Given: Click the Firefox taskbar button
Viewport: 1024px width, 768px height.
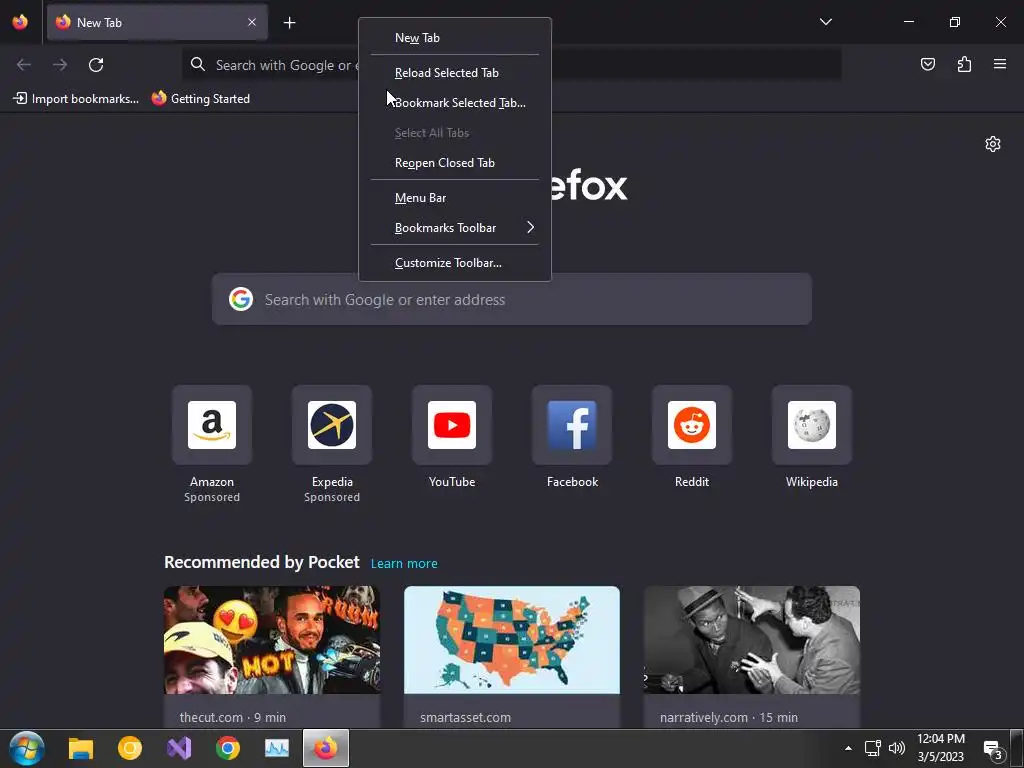Looking at the screenshot, I should coord(326,748).
